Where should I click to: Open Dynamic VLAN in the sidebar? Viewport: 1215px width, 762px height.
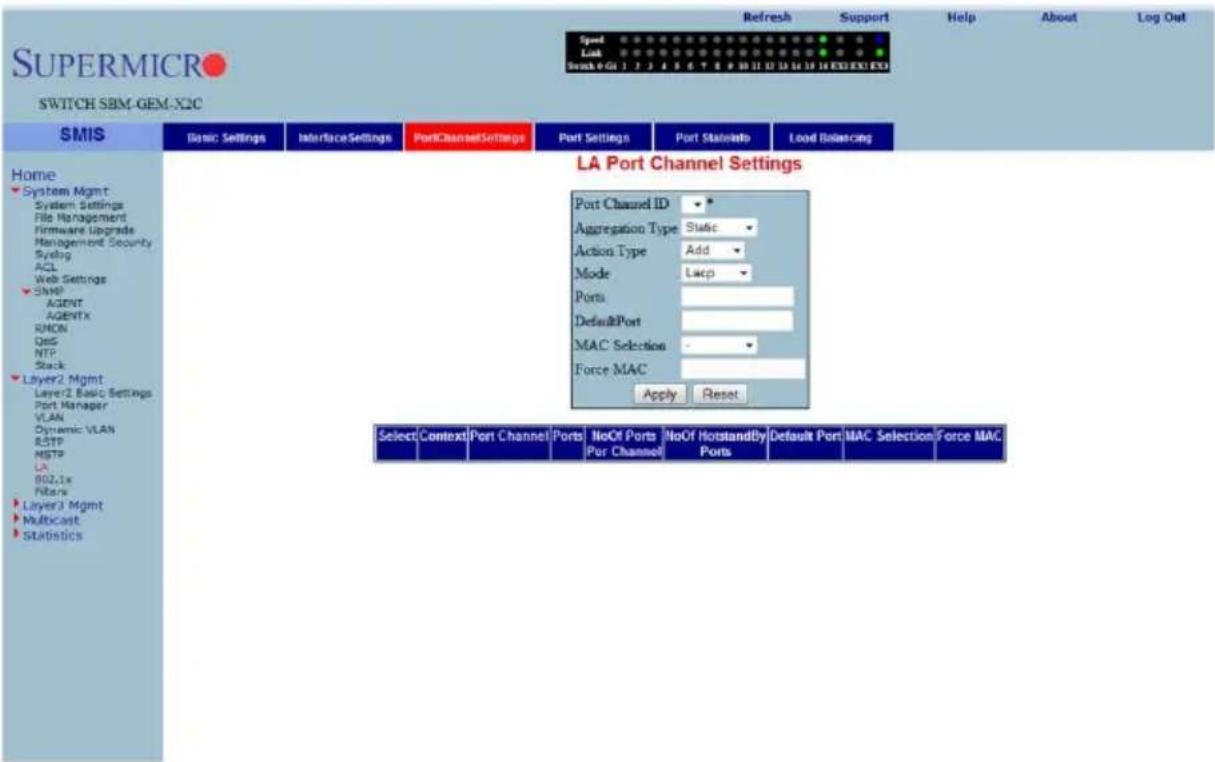click(x=75, y=429)
